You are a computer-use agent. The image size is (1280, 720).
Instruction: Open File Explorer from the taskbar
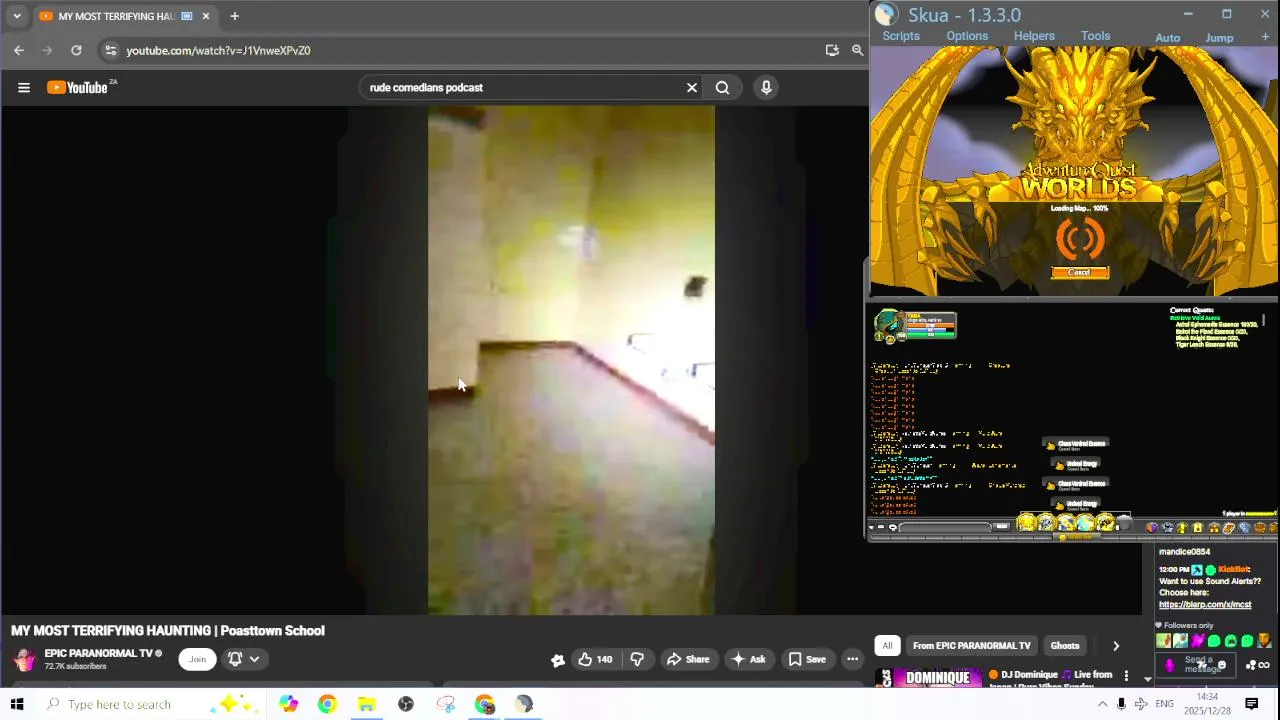tap(367, 704)
